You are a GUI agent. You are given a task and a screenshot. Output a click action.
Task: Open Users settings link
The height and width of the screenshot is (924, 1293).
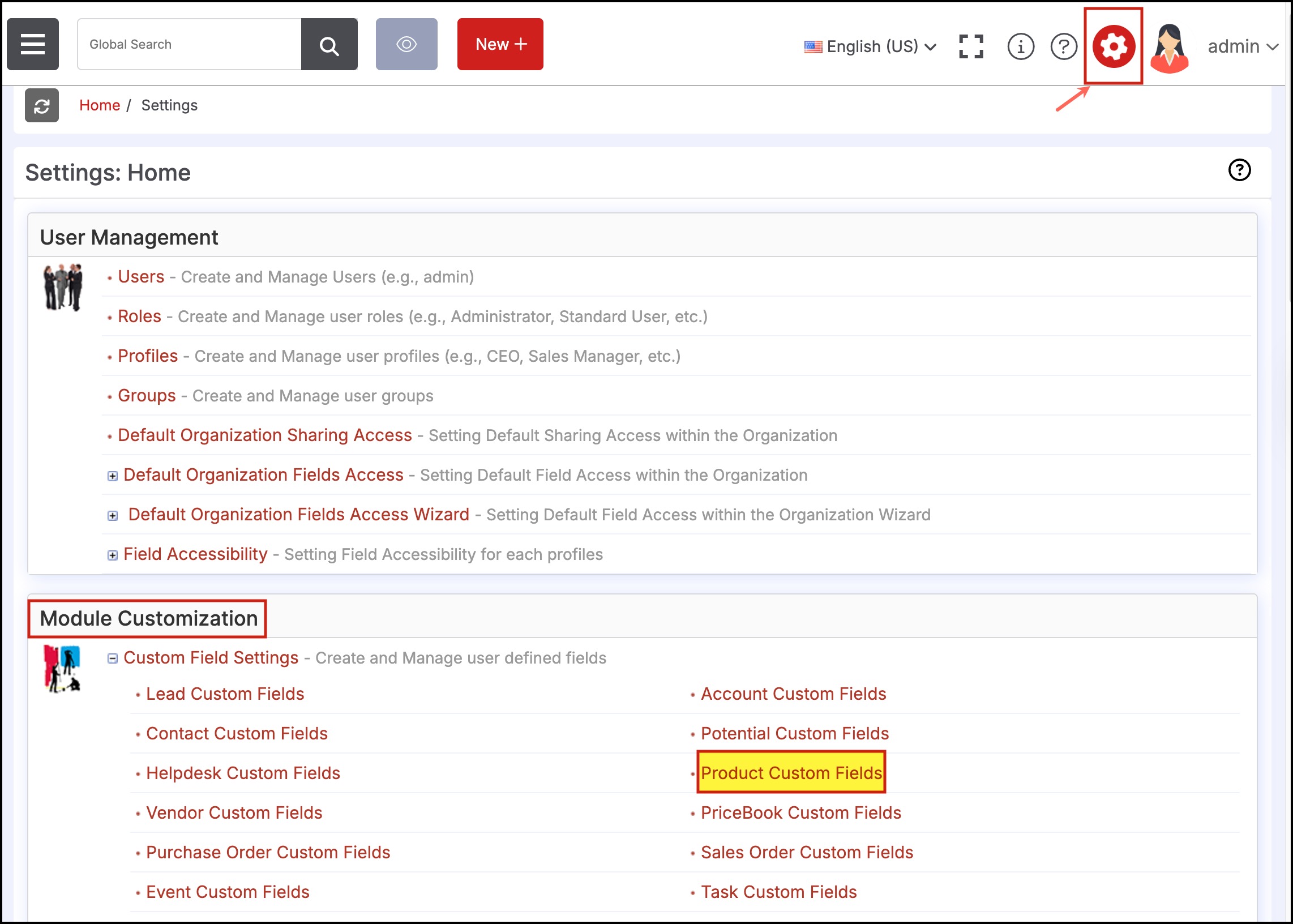tap(141, 277)
